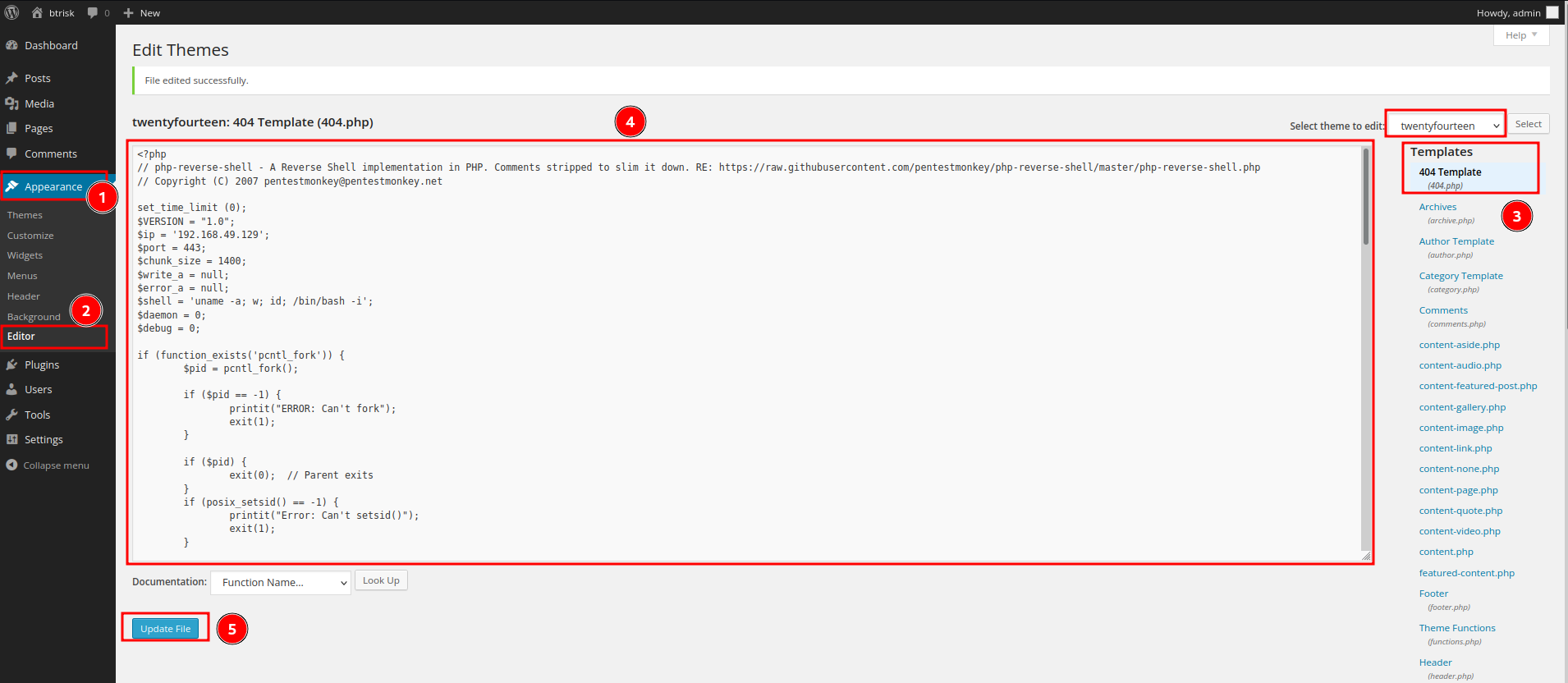
Task: Open content-link.php template
Action: (x=1456, y=448)
